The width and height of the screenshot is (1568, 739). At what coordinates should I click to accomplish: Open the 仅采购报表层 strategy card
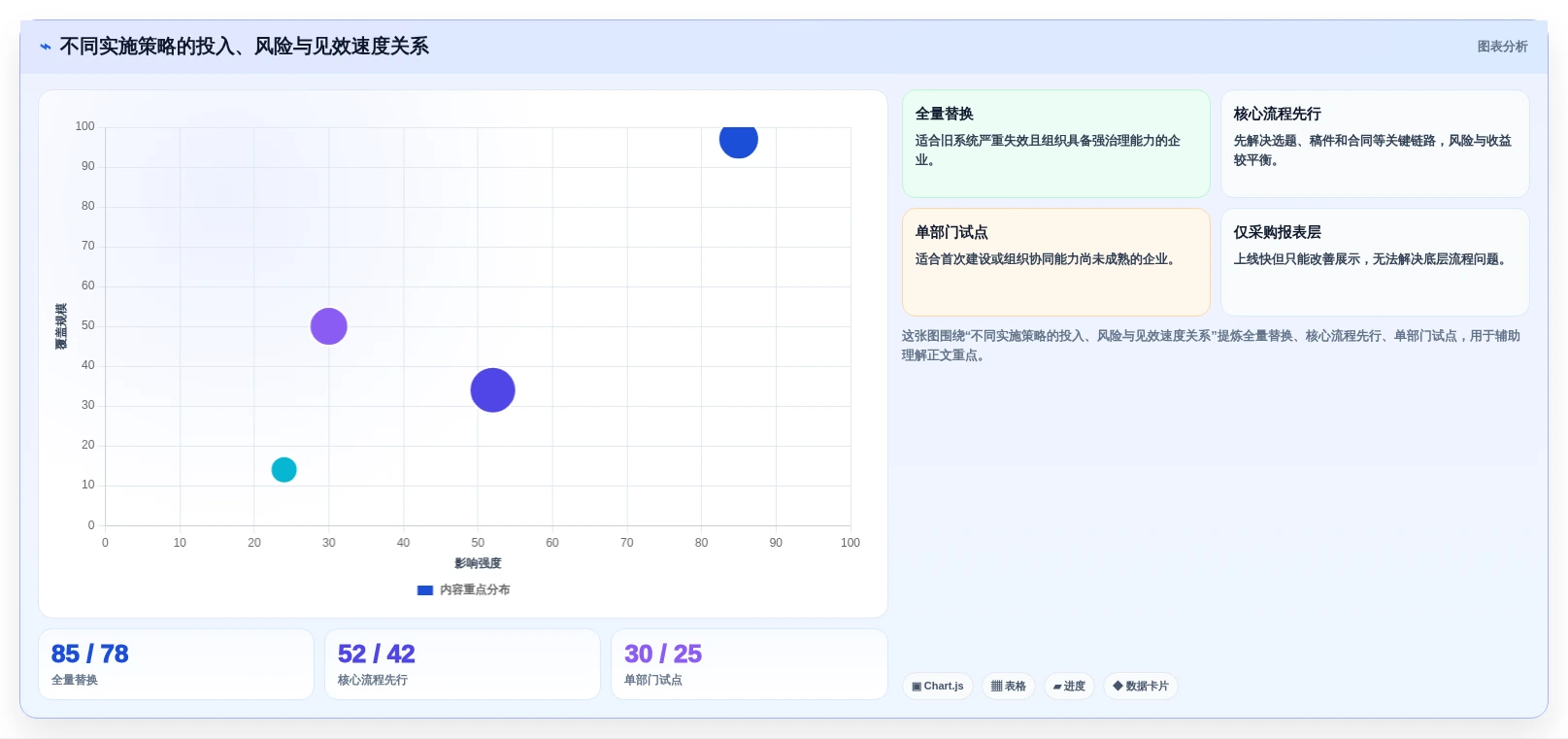[1375, 262]
